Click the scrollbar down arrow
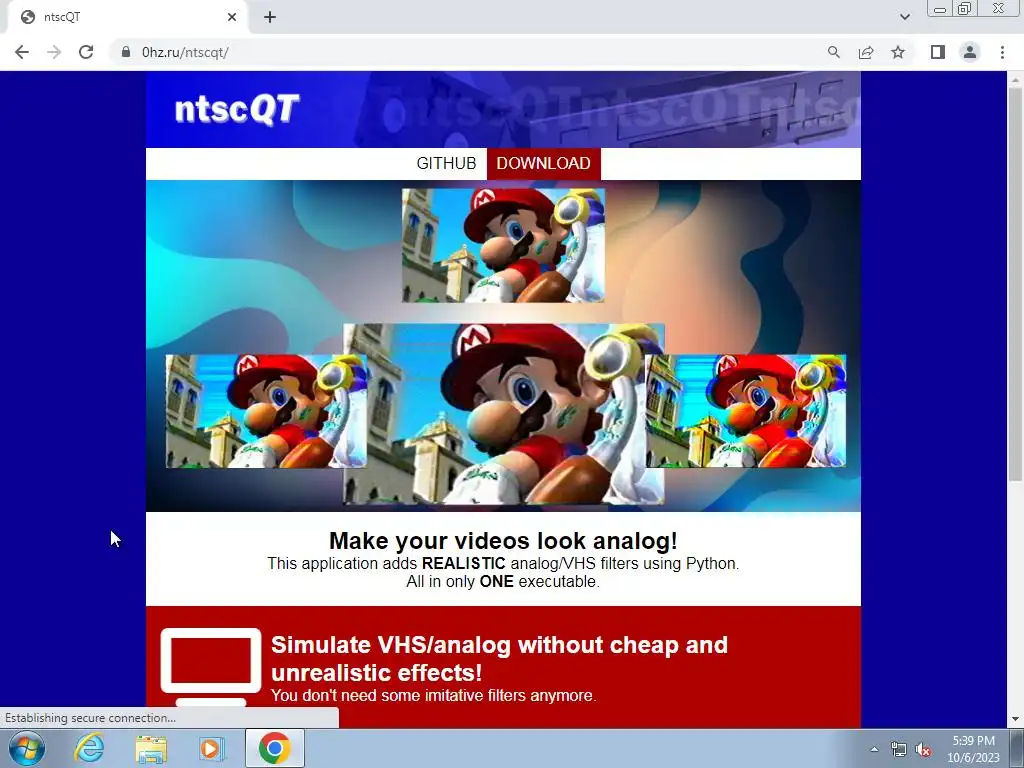 pyautogui.click(x=1014, y=719)
